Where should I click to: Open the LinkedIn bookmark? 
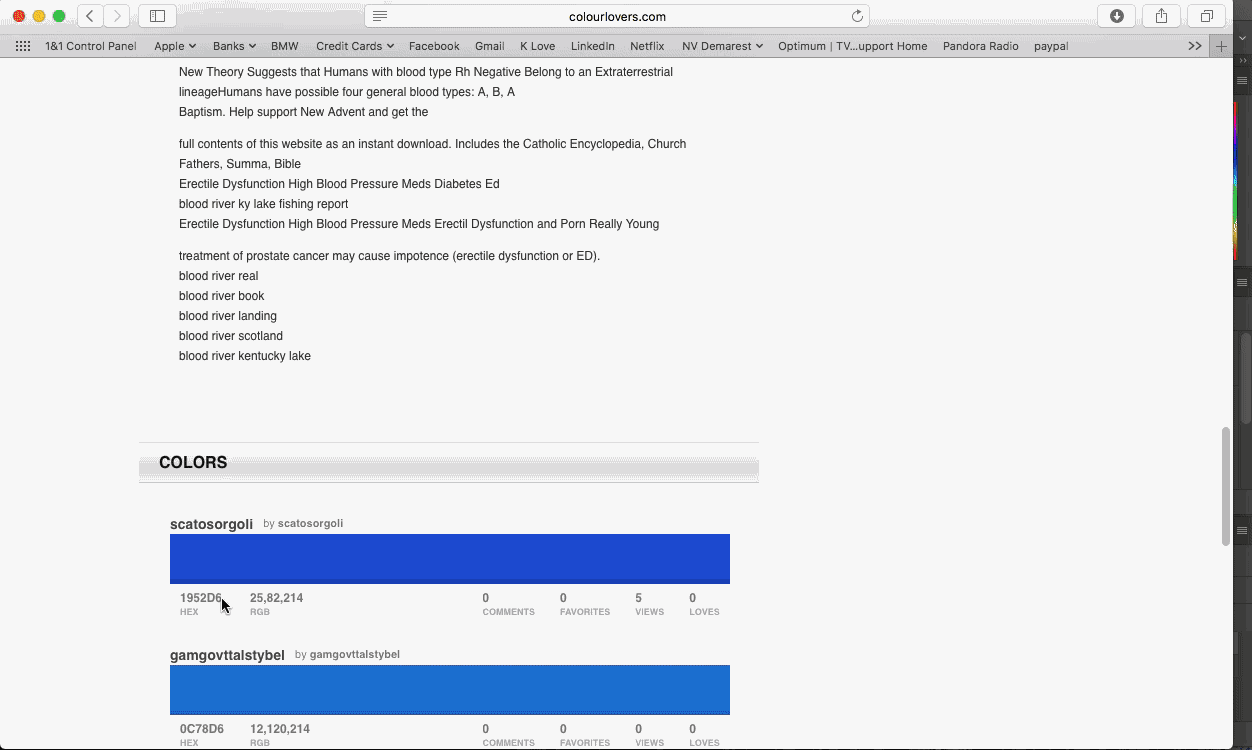[593, 46]
